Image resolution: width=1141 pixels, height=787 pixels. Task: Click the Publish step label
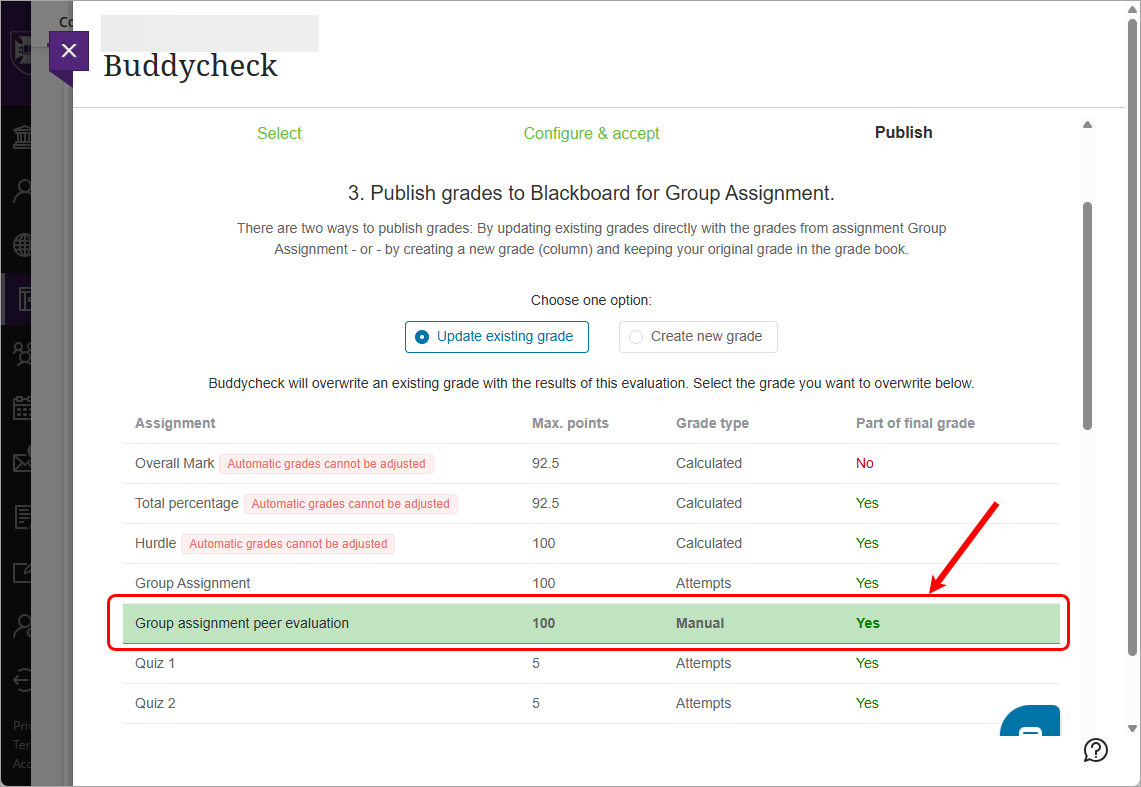coord(904,132)
